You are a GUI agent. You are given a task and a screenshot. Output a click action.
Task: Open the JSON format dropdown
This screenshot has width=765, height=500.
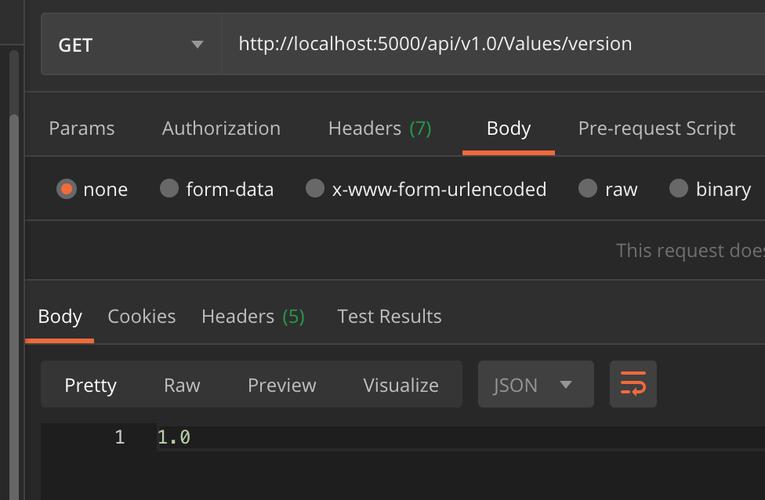535,385
